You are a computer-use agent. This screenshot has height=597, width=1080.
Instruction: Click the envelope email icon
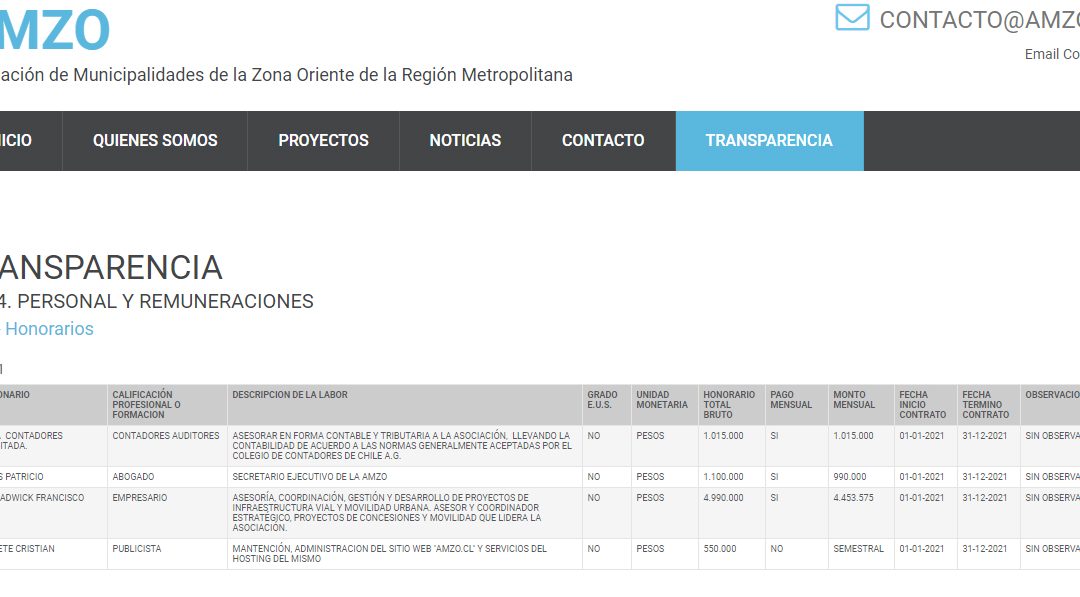click(852, 18)
